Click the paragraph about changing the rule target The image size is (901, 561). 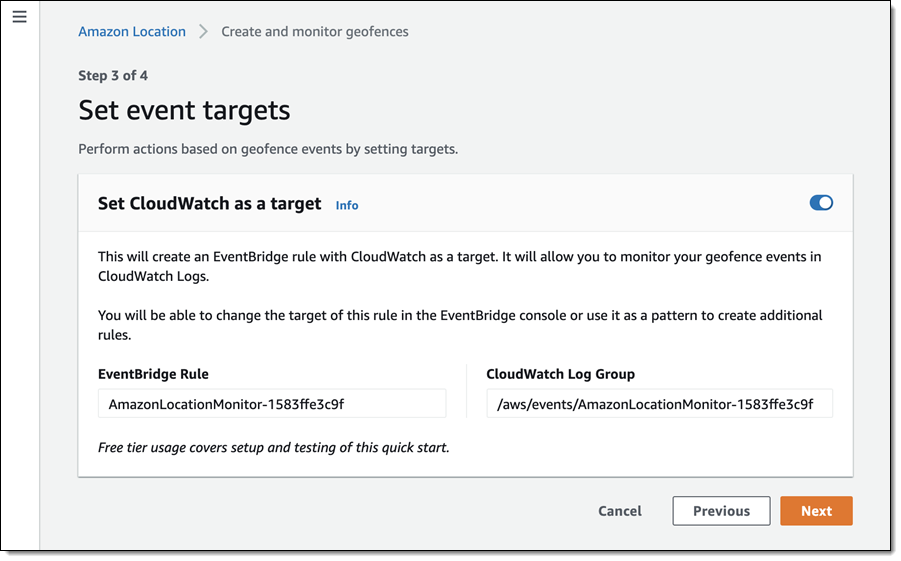pyautogui.click(x=460, y=325)
